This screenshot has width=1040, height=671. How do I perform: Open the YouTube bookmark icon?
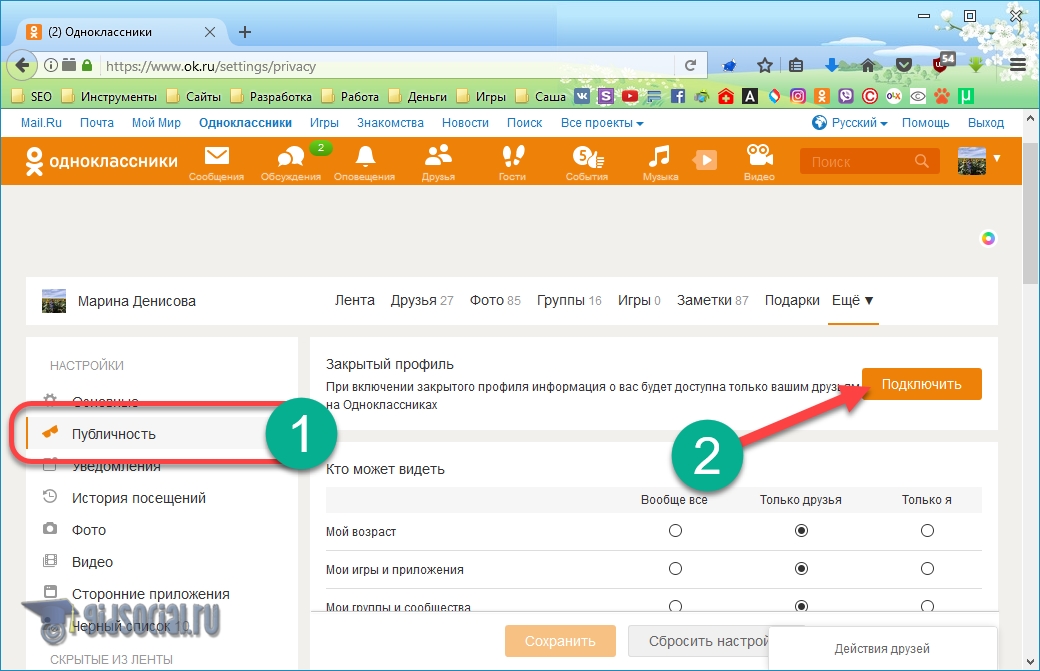point(630,96)
